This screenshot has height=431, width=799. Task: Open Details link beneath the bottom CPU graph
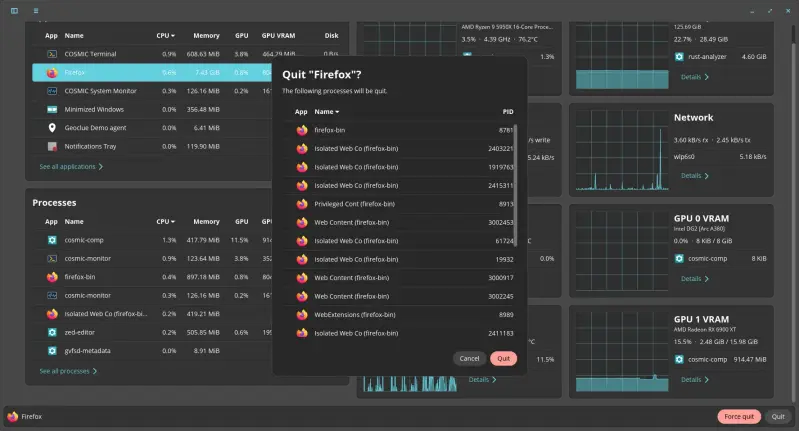coord(482,380)
